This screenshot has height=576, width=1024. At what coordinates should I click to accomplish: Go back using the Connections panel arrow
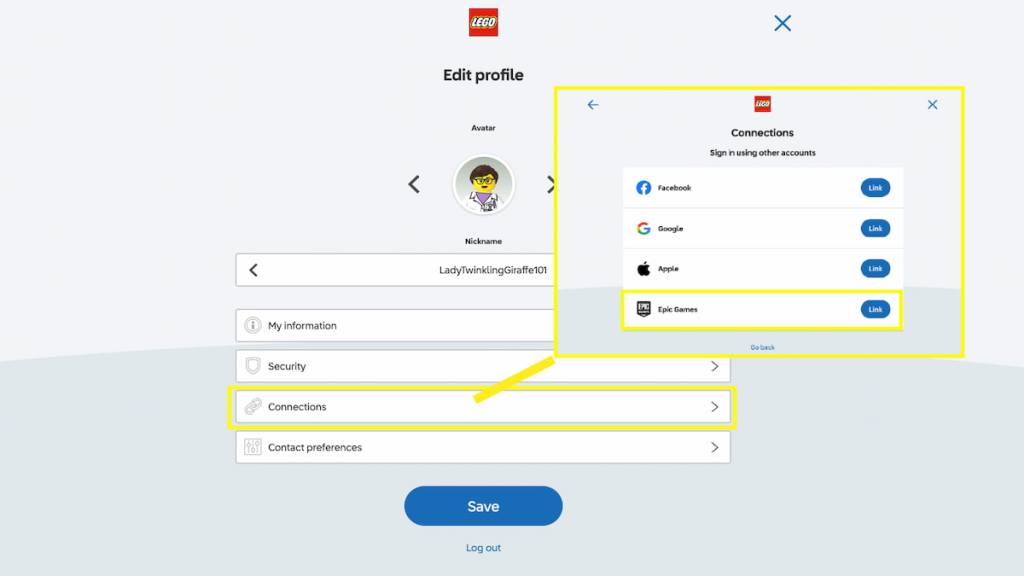(x=592, y=104)
